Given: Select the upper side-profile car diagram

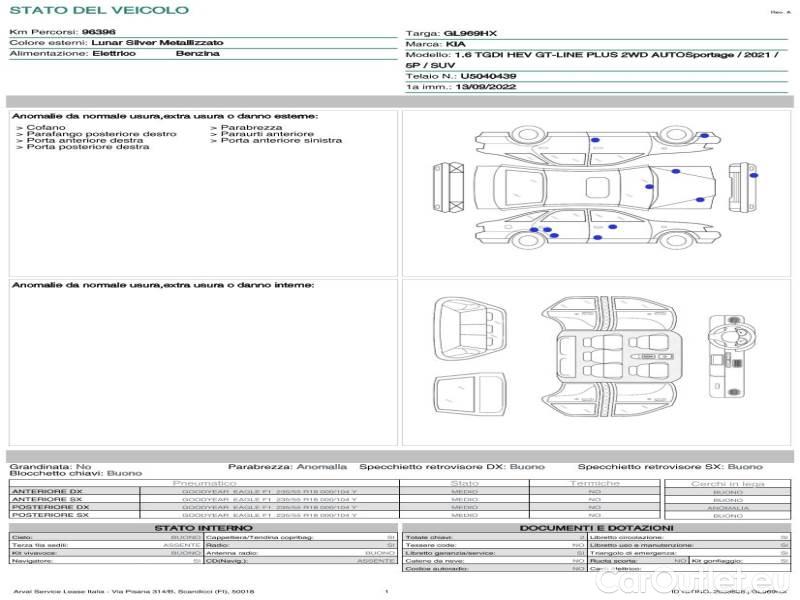Looking at the screenshot, I should click(598, 139).
